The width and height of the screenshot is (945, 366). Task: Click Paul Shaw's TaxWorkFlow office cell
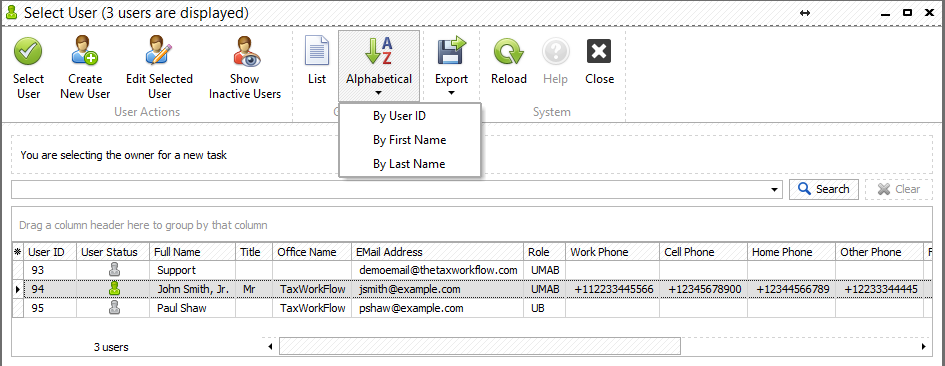pos(312,308)
